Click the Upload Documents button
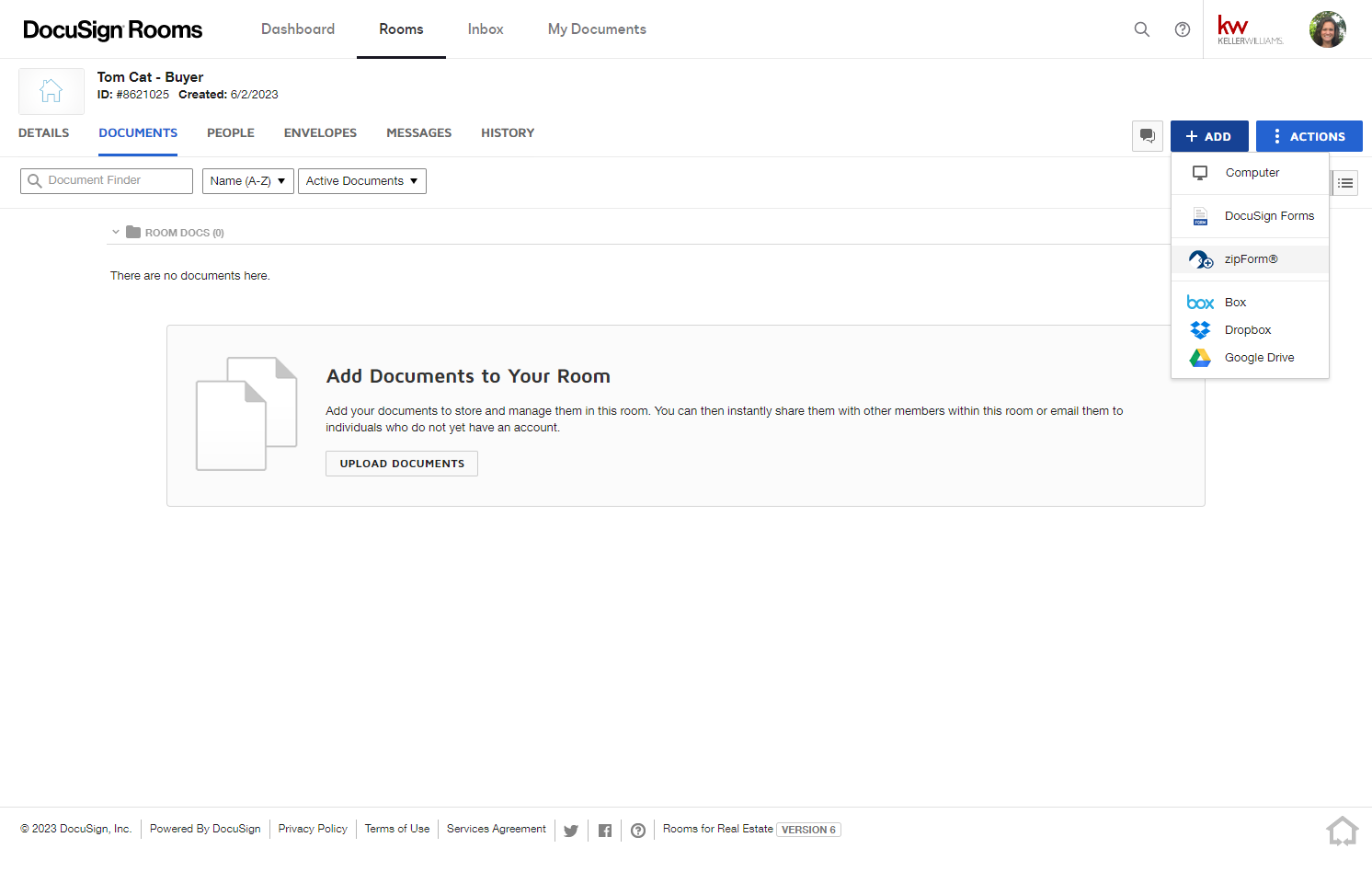This screenshot has height=883, width=1372. (x=402, y=464)
